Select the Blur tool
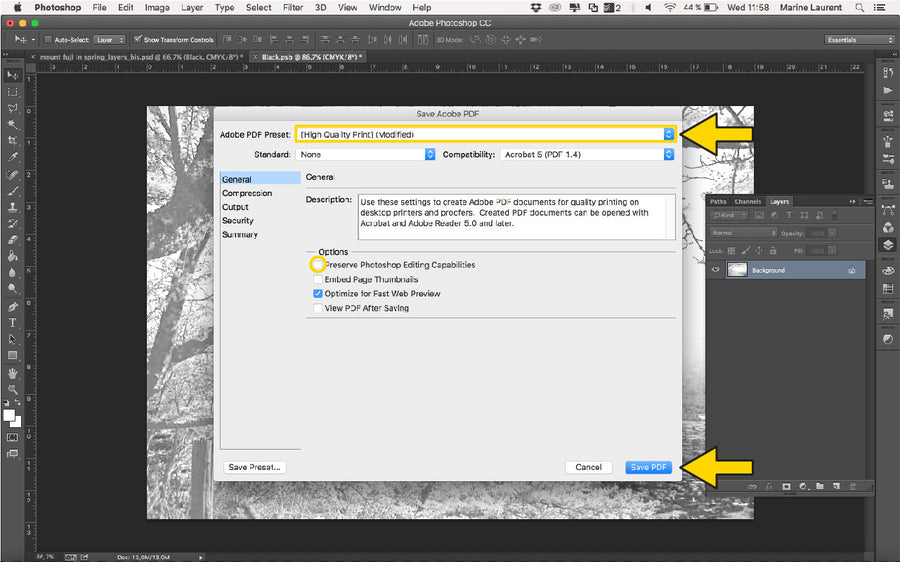The width and height of the screenshot is (900, 562). [x=12, y=273]
